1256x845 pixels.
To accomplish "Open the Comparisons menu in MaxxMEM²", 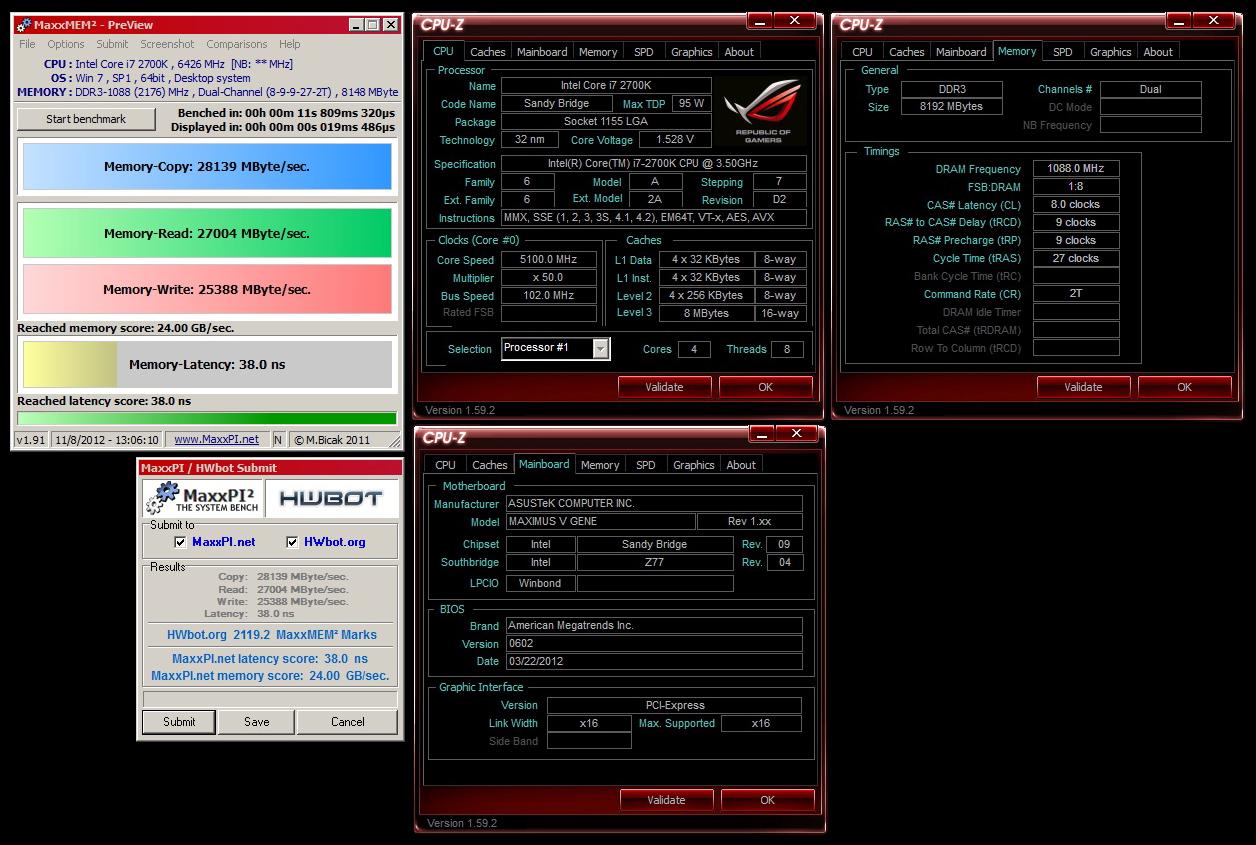I will 237,44.
